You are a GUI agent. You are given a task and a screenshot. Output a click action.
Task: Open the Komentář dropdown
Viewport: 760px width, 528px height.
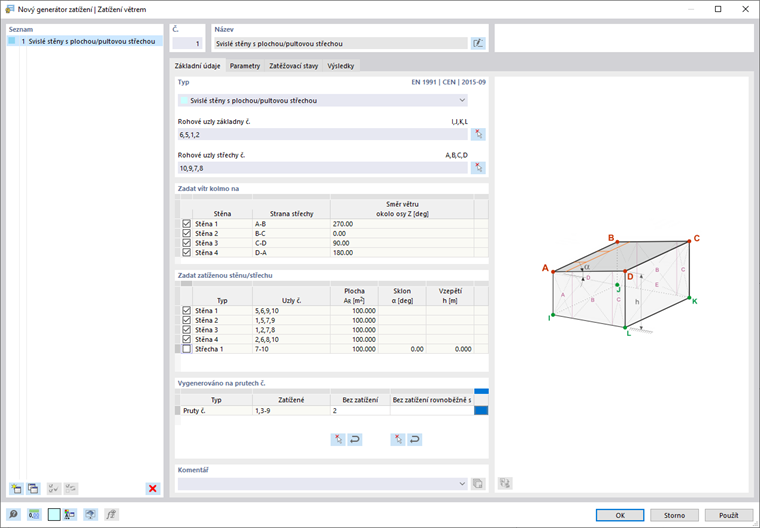(323, 483)
